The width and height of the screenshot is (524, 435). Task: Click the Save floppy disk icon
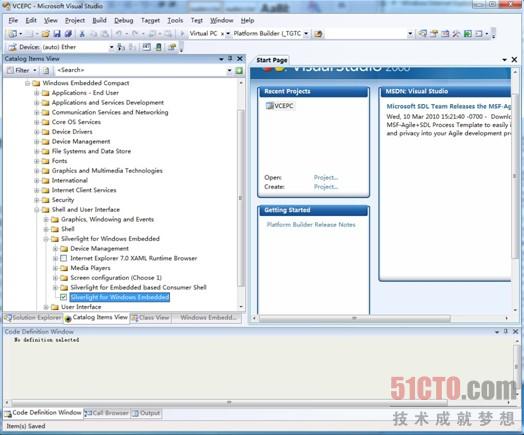point(57,34)
